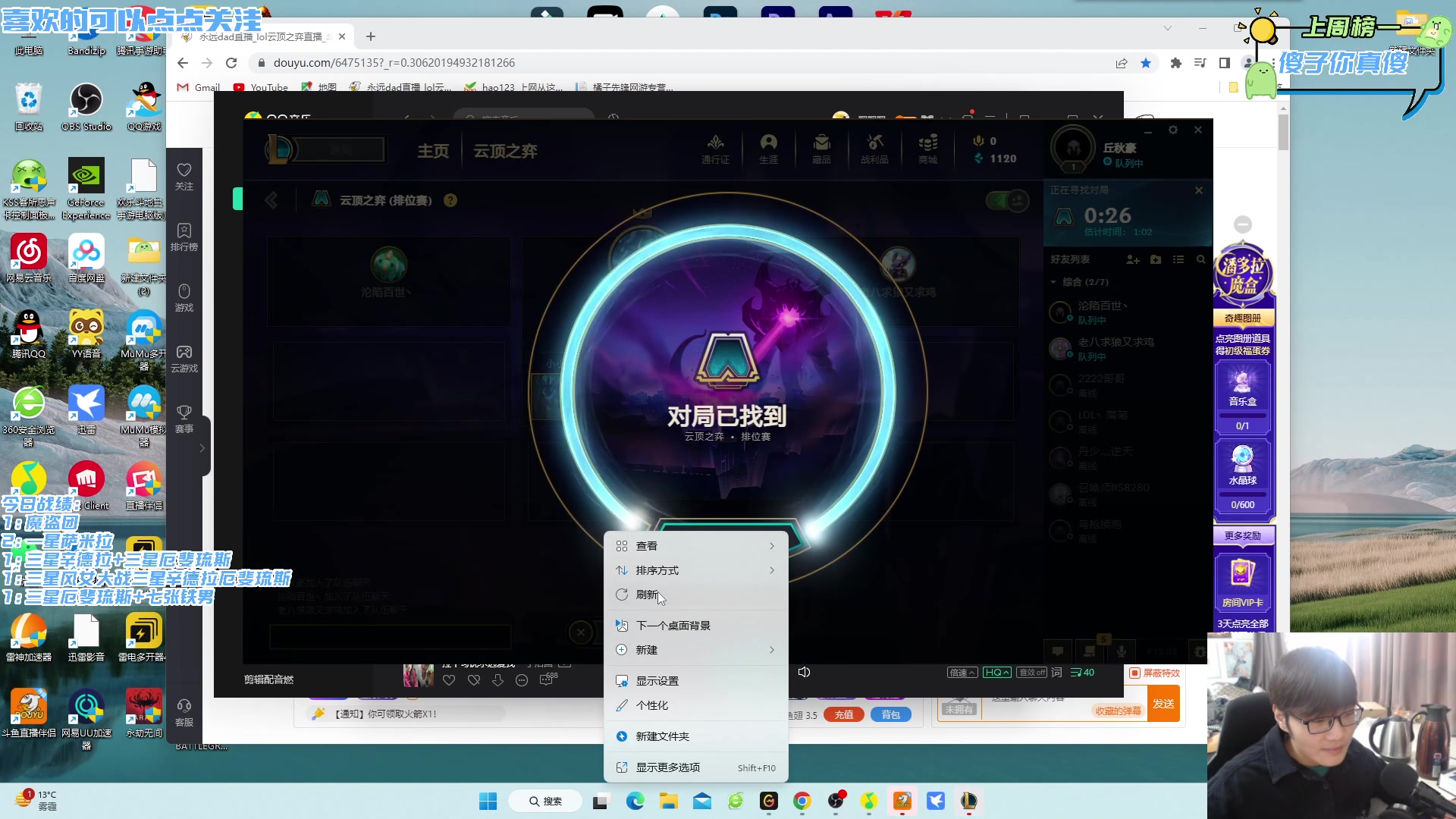Open the 战利品 loot icon
This screenshot has width=1456, height=819.
[x=874, y=149]
